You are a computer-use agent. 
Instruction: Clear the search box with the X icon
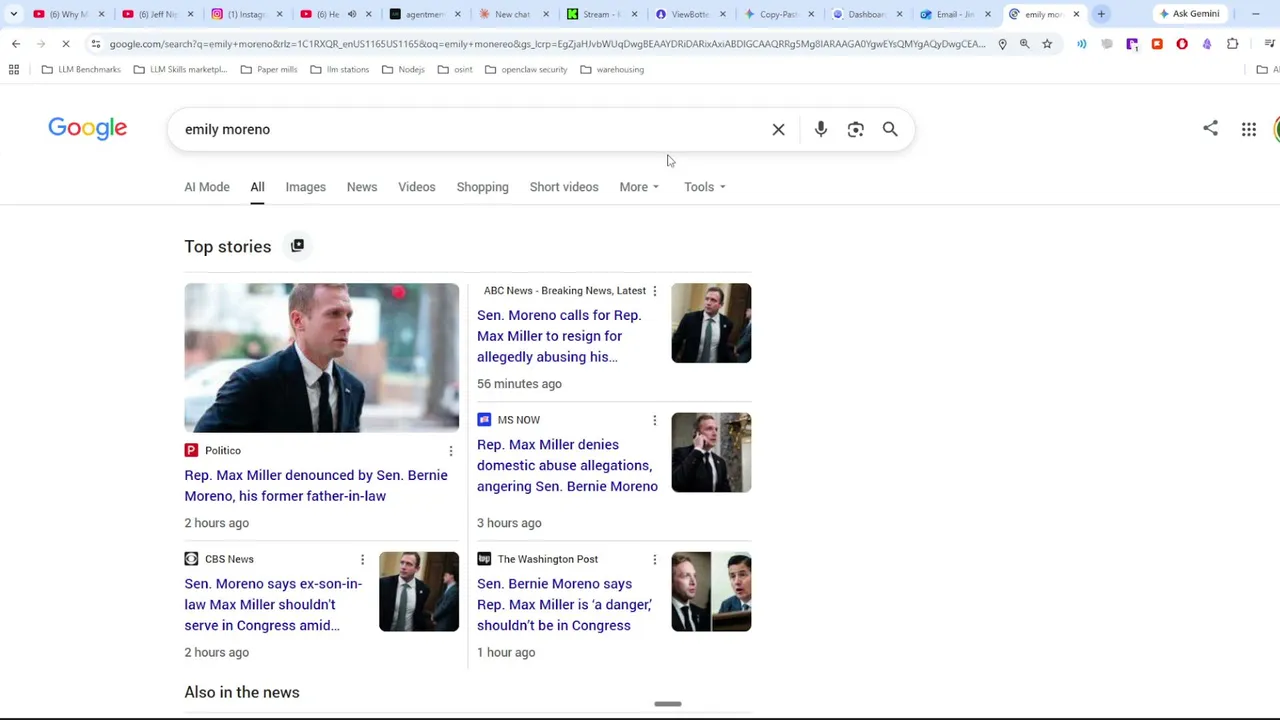click(778, 130)
